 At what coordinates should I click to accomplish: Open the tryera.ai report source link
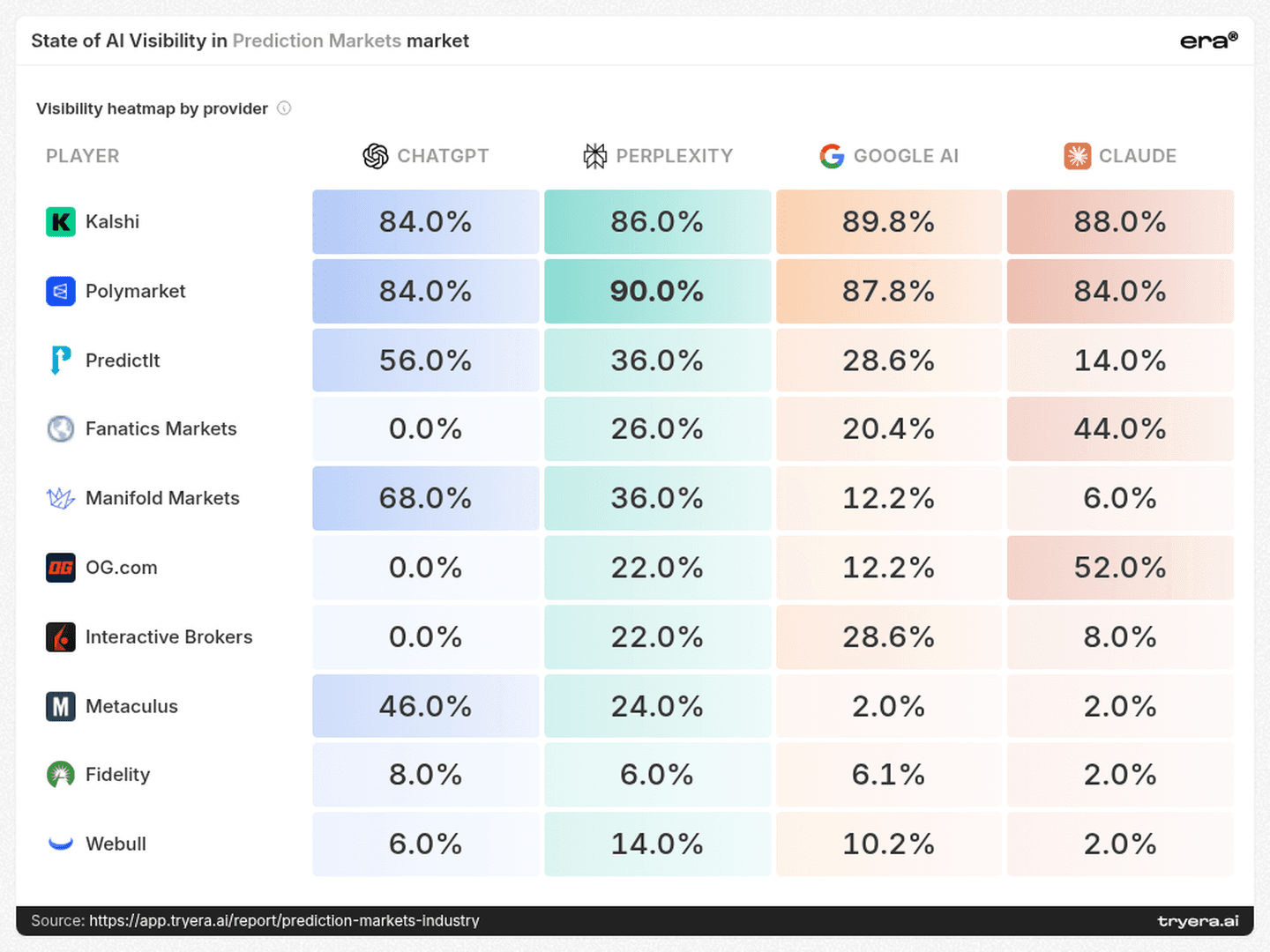point(284,920)
